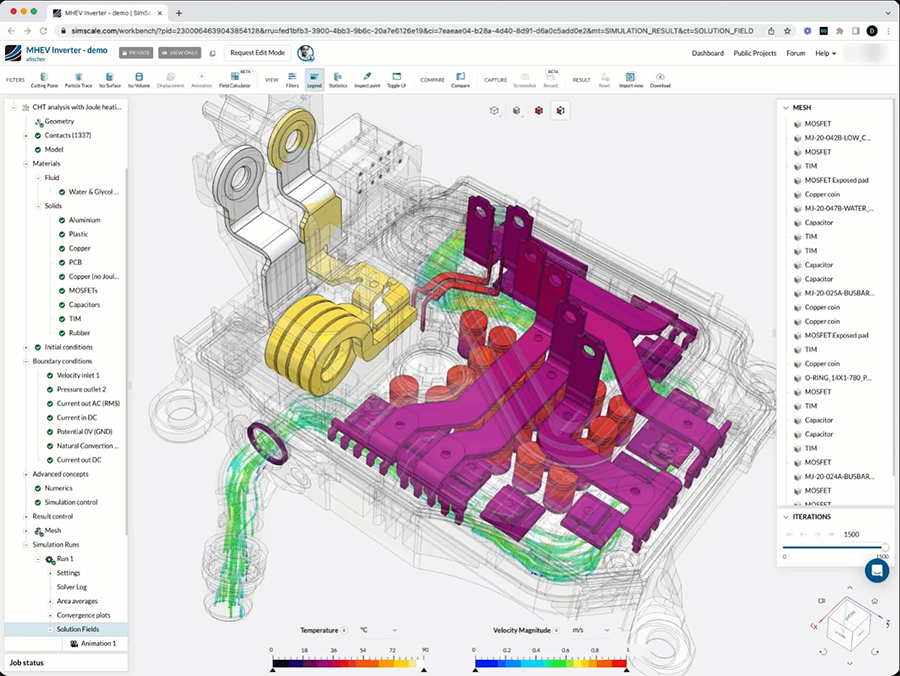The height and width of the screenshot is (676, 900).
Task: Click the iterations slider handle
Action: tap(885, 547)
